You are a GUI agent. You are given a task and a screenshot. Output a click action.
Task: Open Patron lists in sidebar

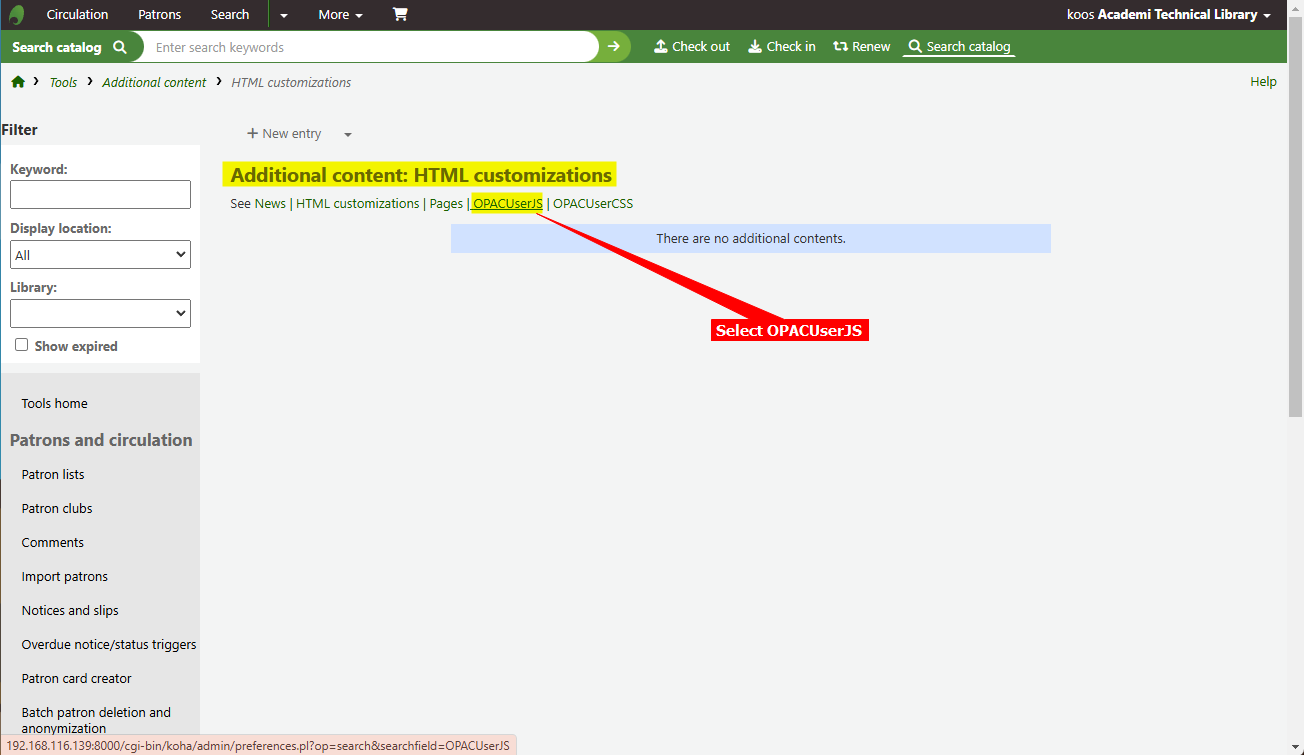pos(53,475)
